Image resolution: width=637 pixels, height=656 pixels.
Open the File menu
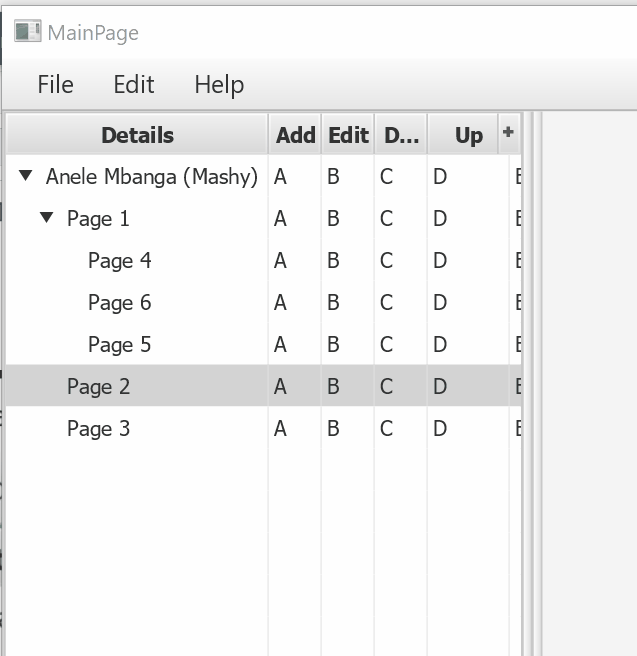(x=55, y=85)
